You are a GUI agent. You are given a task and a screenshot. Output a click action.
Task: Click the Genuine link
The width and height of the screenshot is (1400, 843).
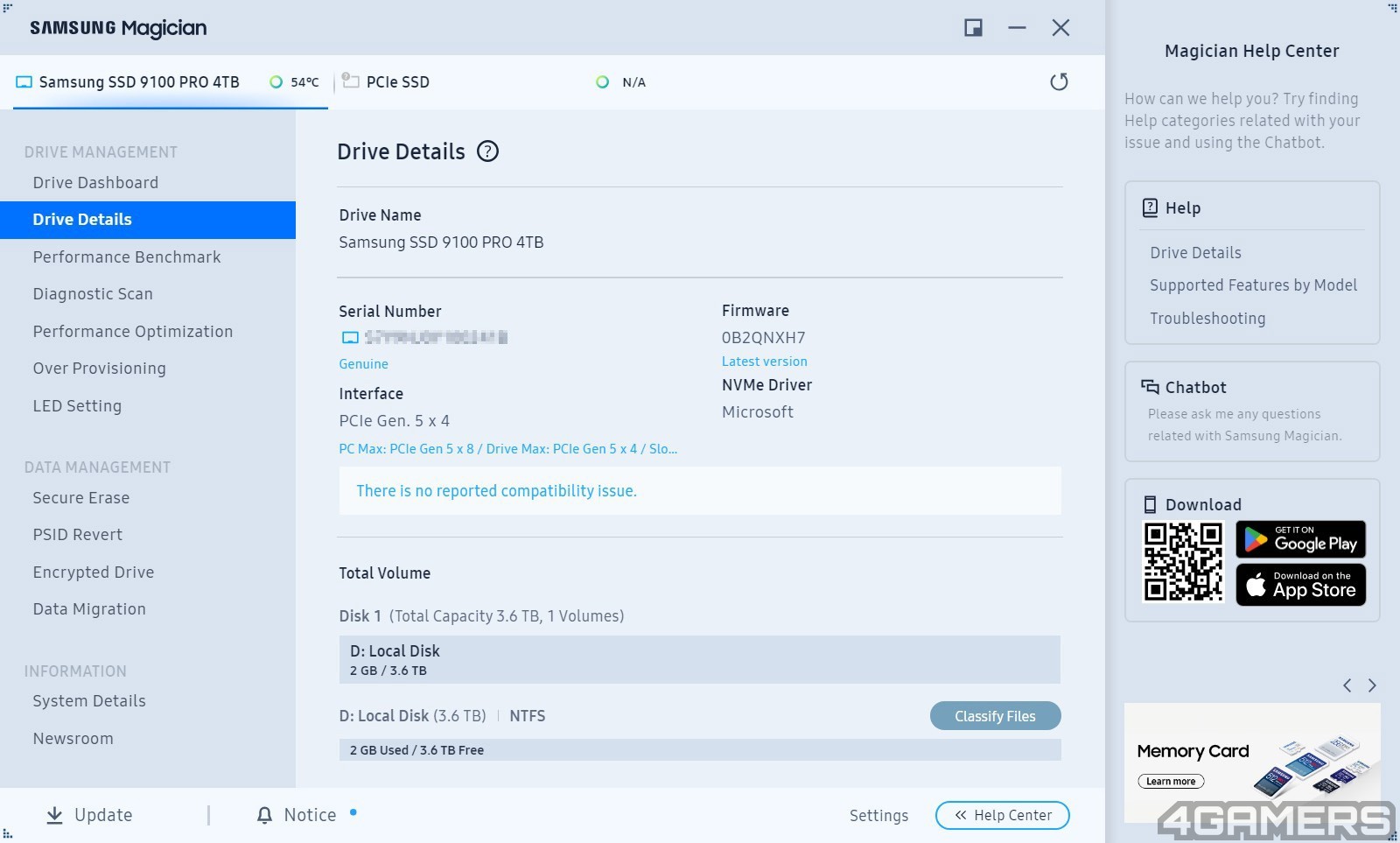pyautogui.click(x=363, y=363)
